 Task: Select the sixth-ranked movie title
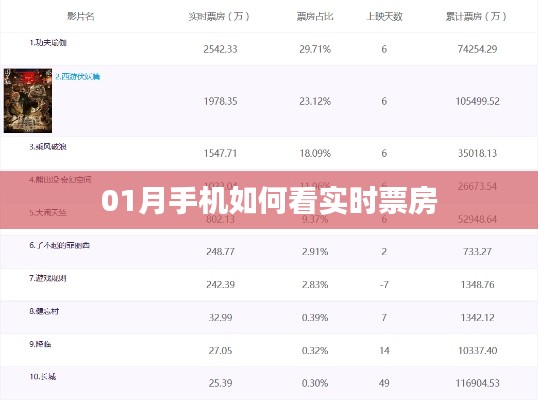point(60,245)
